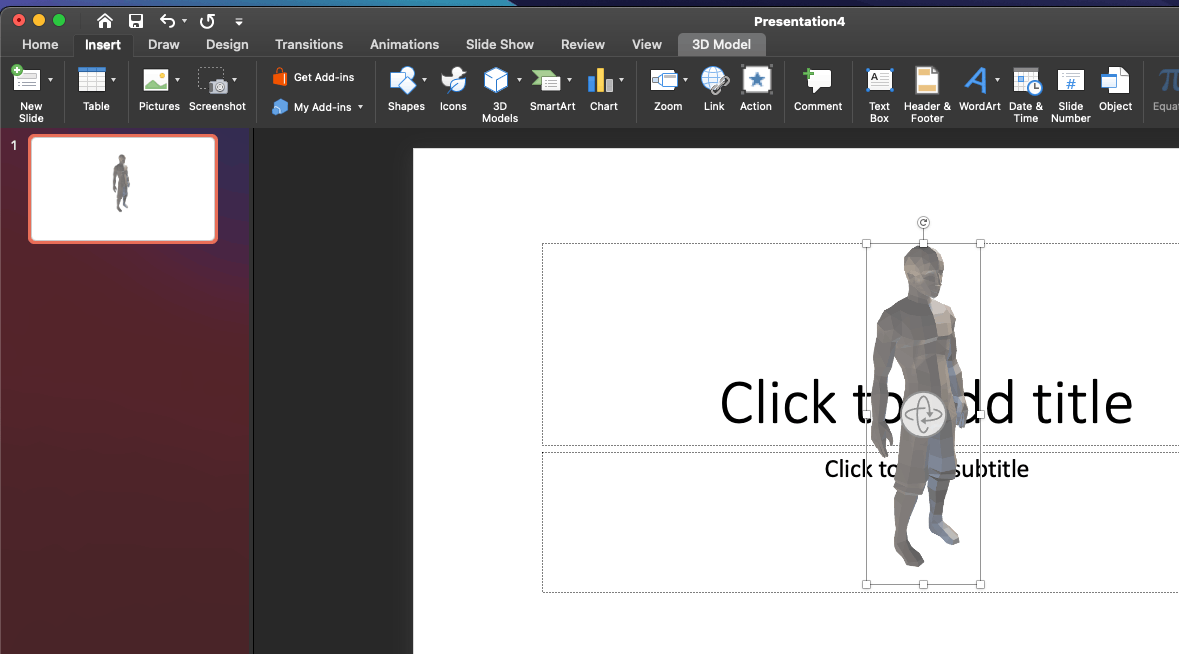Insert a Table
1179x654 pixels.
coord(92,80)
